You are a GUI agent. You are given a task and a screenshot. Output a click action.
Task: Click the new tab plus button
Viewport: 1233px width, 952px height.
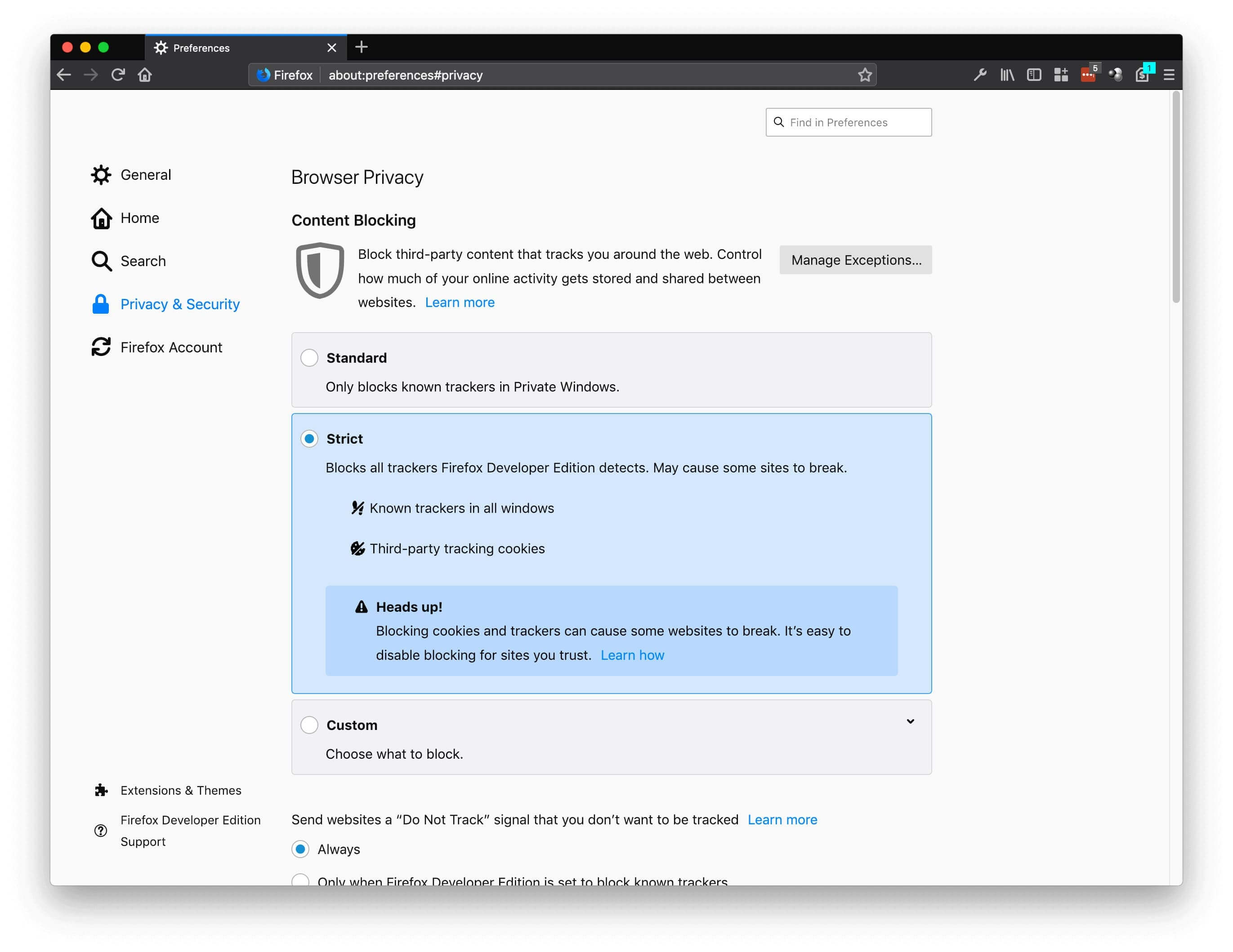[362, 47]
